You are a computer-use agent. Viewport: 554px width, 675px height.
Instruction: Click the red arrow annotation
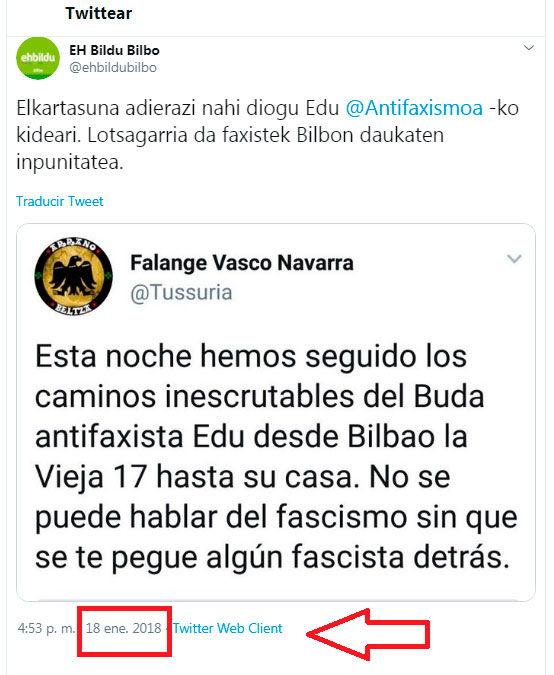click(368, 634)
